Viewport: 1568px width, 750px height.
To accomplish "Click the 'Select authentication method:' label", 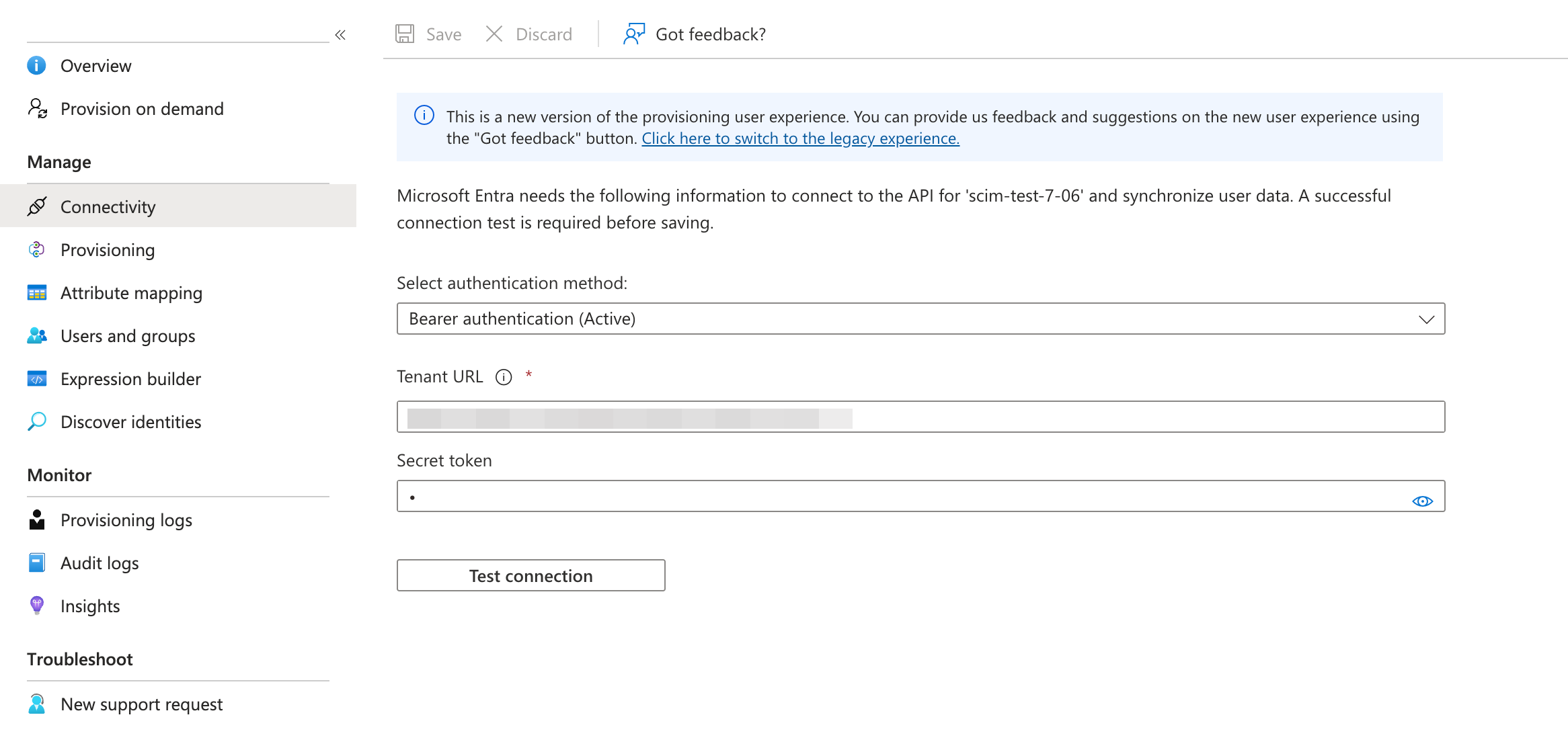I will (512, 283).
